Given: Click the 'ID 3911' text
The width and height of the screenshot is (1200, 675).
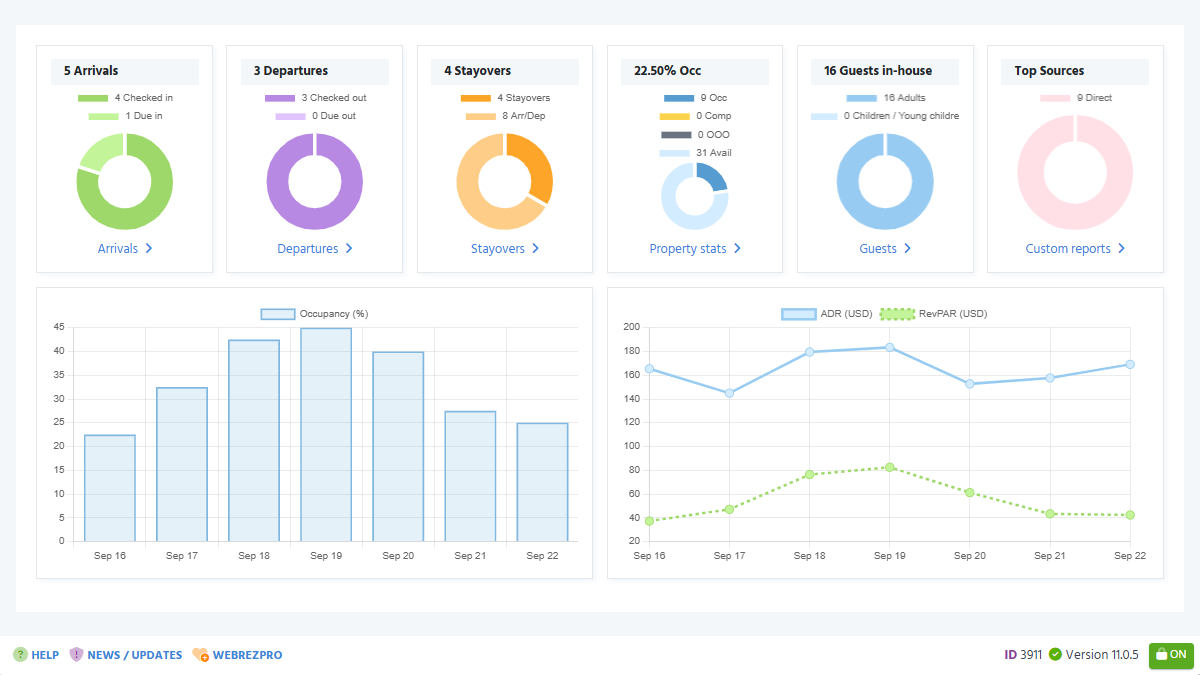Looking at the screenshot, I should (1023, 655).
